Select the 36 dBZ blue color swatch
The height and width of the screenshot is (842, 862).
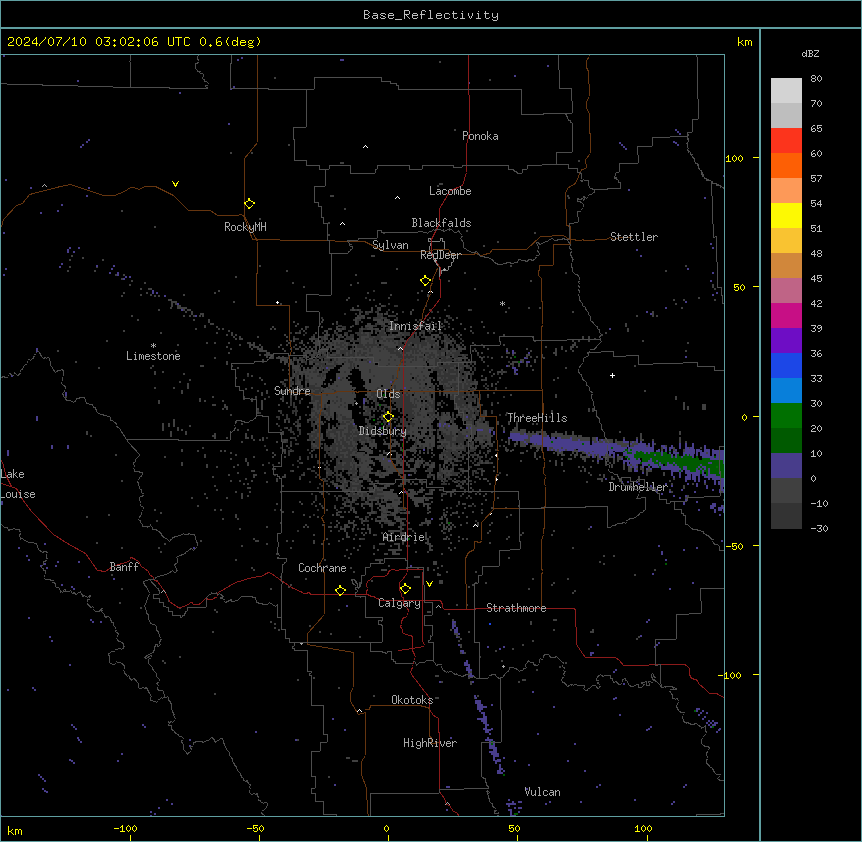(x=786, y=365)
